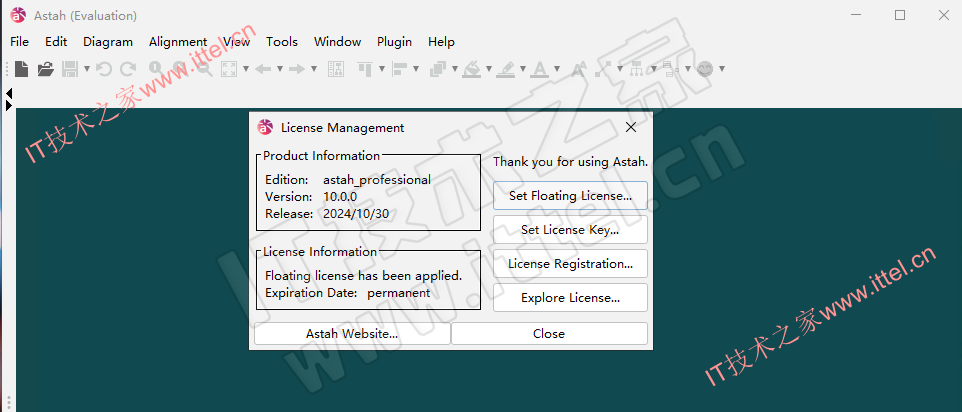Screen dimensions: 962x412
Task: Click the release date 2024/10/30
Action: point(356,214)
